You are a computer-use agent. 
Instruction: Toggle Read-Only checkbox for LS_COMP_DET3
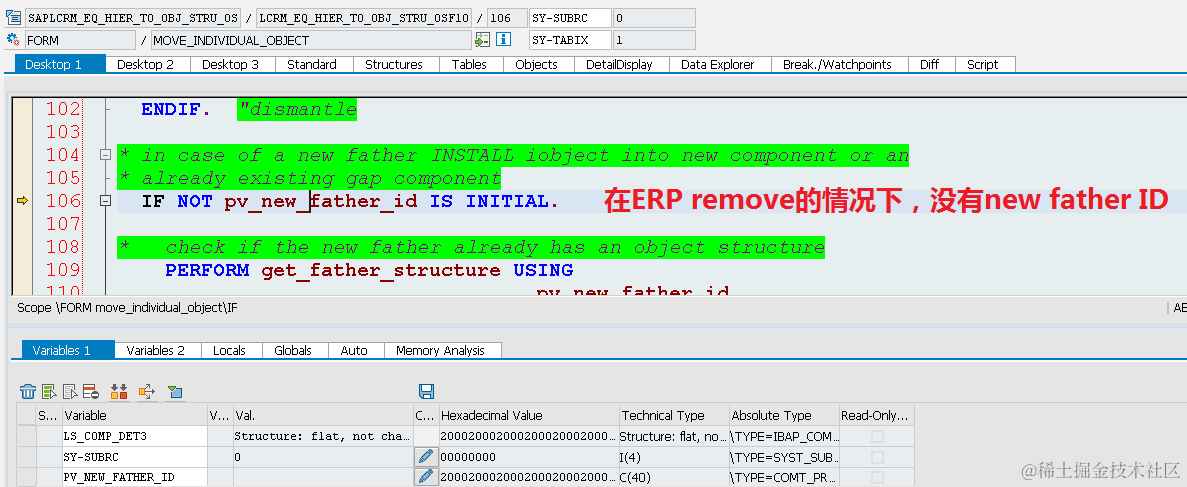[x=877, y=436]
